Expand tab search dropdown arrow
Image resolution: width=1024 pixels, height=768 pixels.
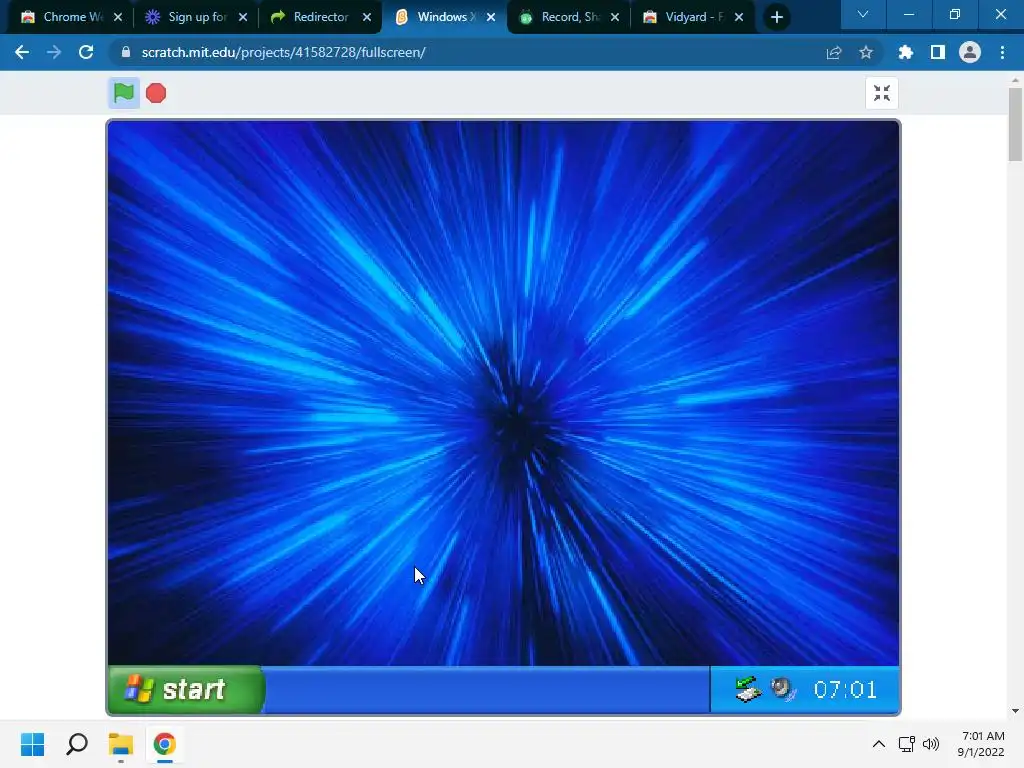point(863,14)
